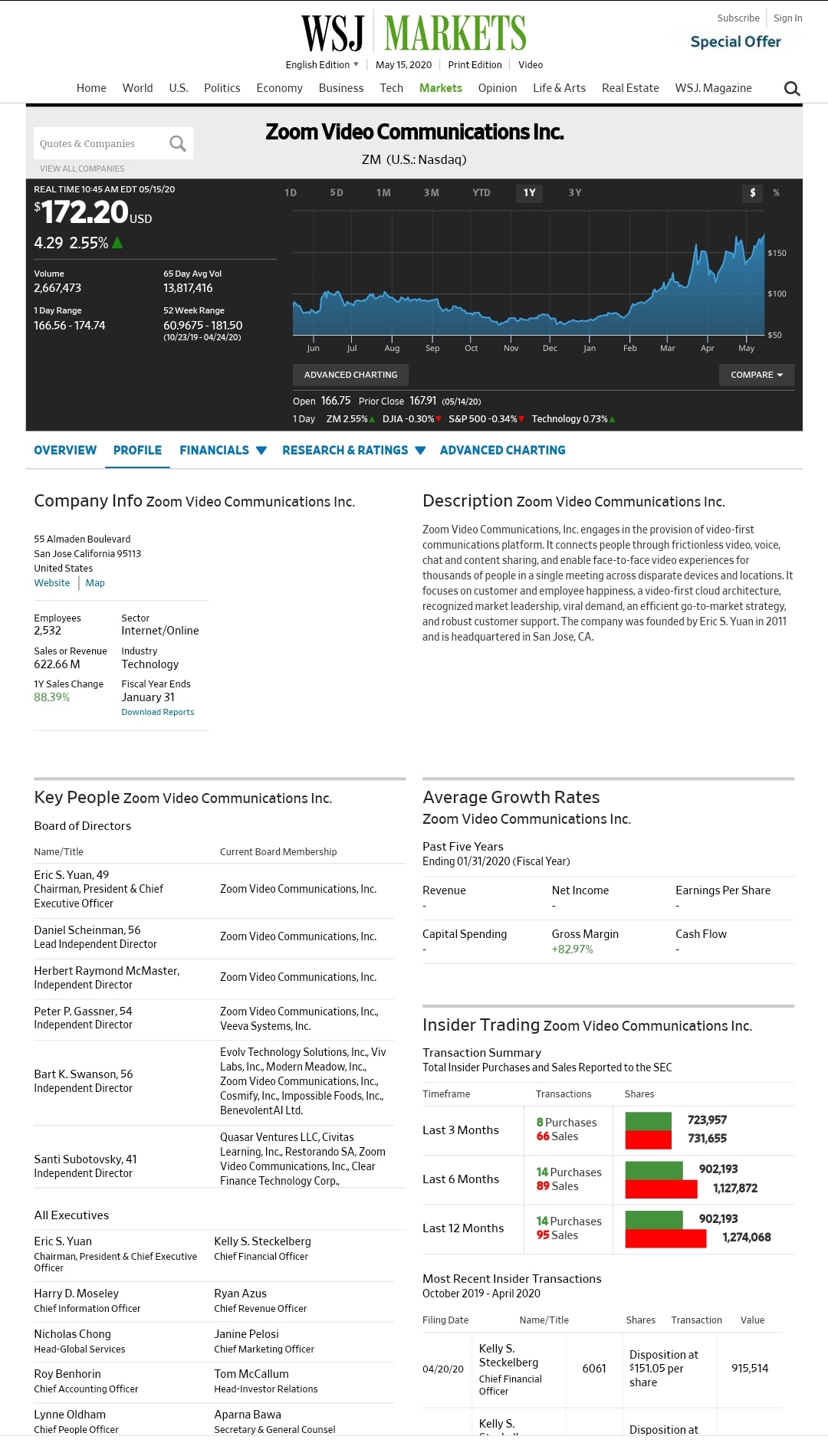
Task: Click the May 15, 2020 date
Action: 404,65
